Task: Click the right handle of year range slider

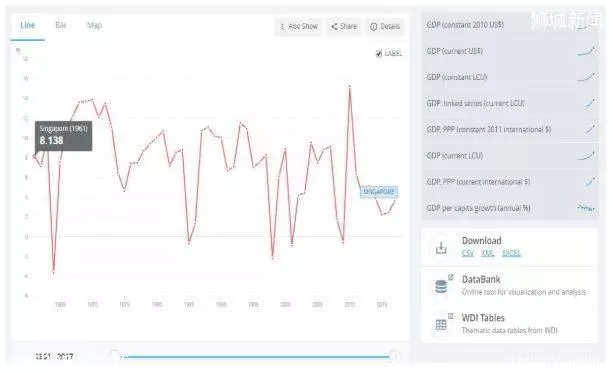Action: 395,357
